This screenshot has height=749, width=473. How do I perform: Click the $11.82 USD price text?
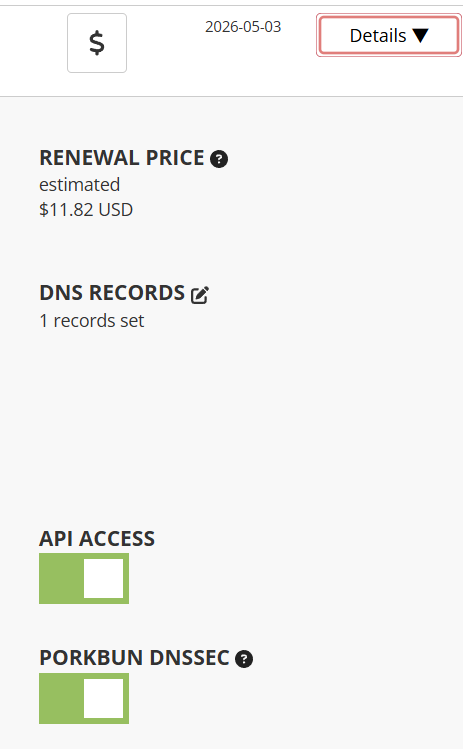click(86, 210)
